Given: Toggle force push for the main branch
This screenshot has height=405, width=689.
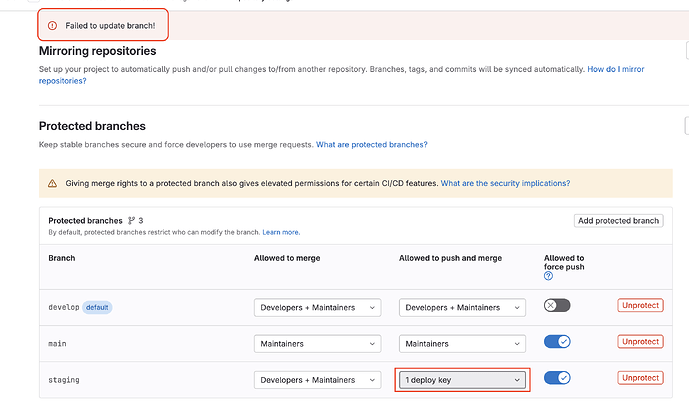Looking at the screenshot, I should pyautogui.click(x=557, y=342).
